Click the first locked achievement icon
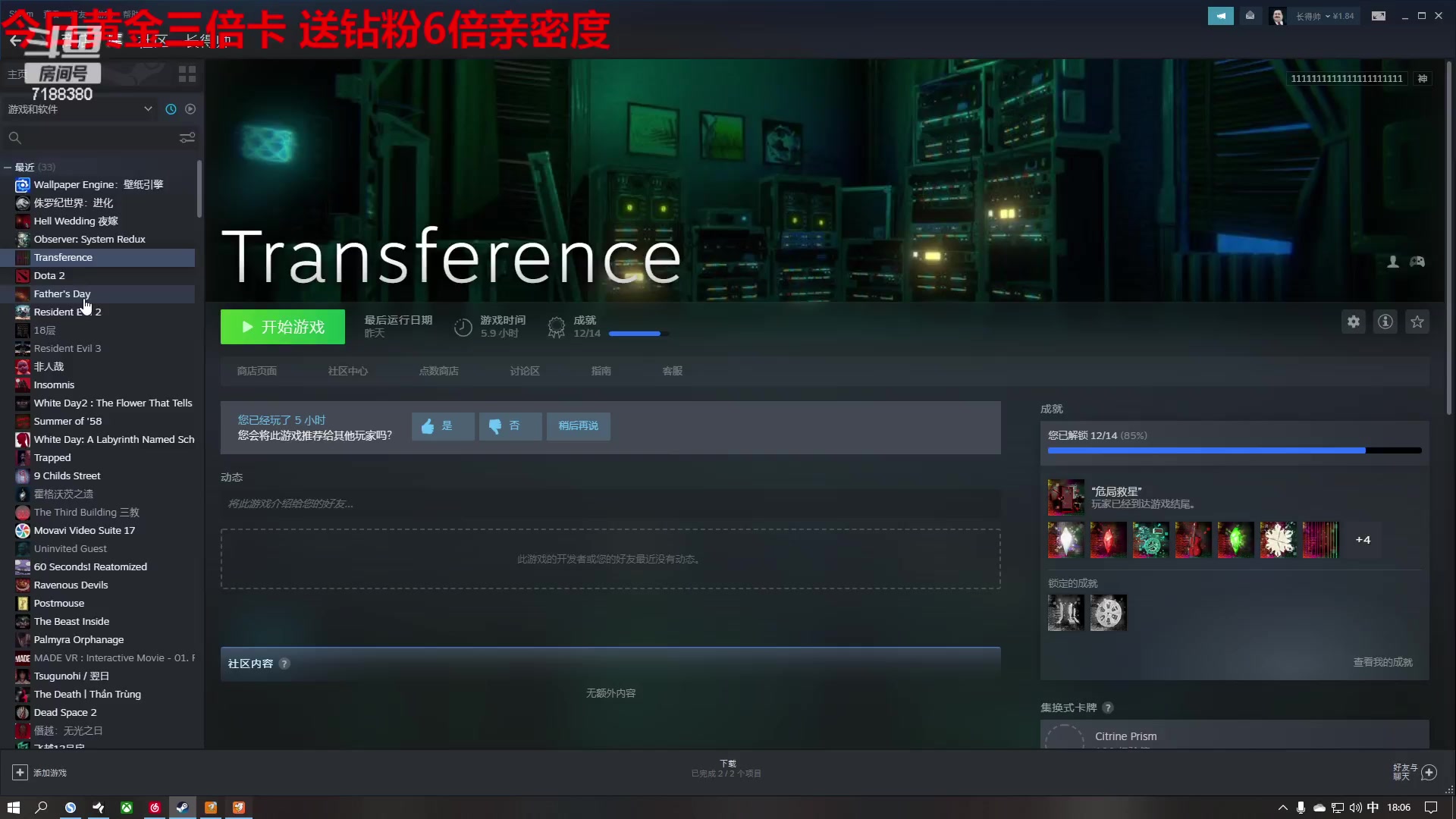Viewport: 1456px width, 819px height. (1066, 613)
